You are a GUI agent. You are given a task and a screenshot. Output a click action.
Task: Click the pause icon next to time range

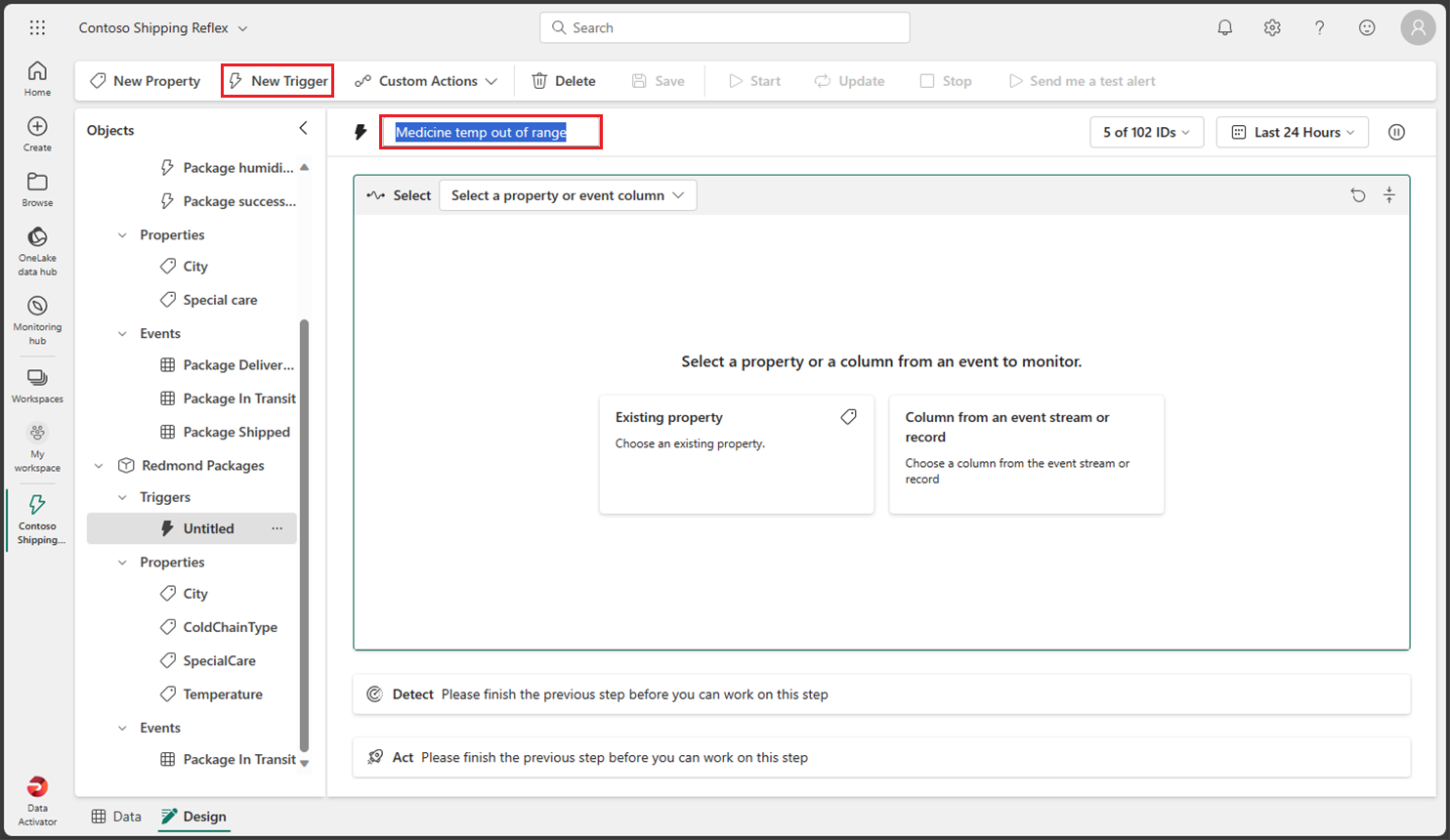[x=1396, y=132]
